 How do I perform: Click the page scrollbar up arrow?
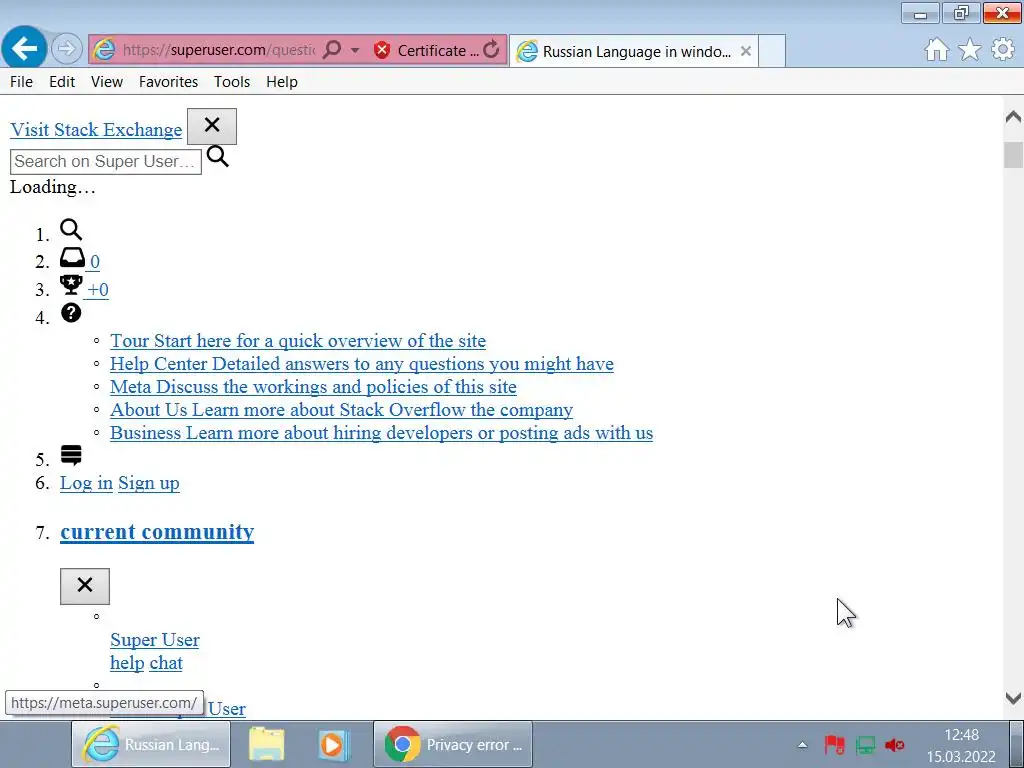click(1014, 117)
